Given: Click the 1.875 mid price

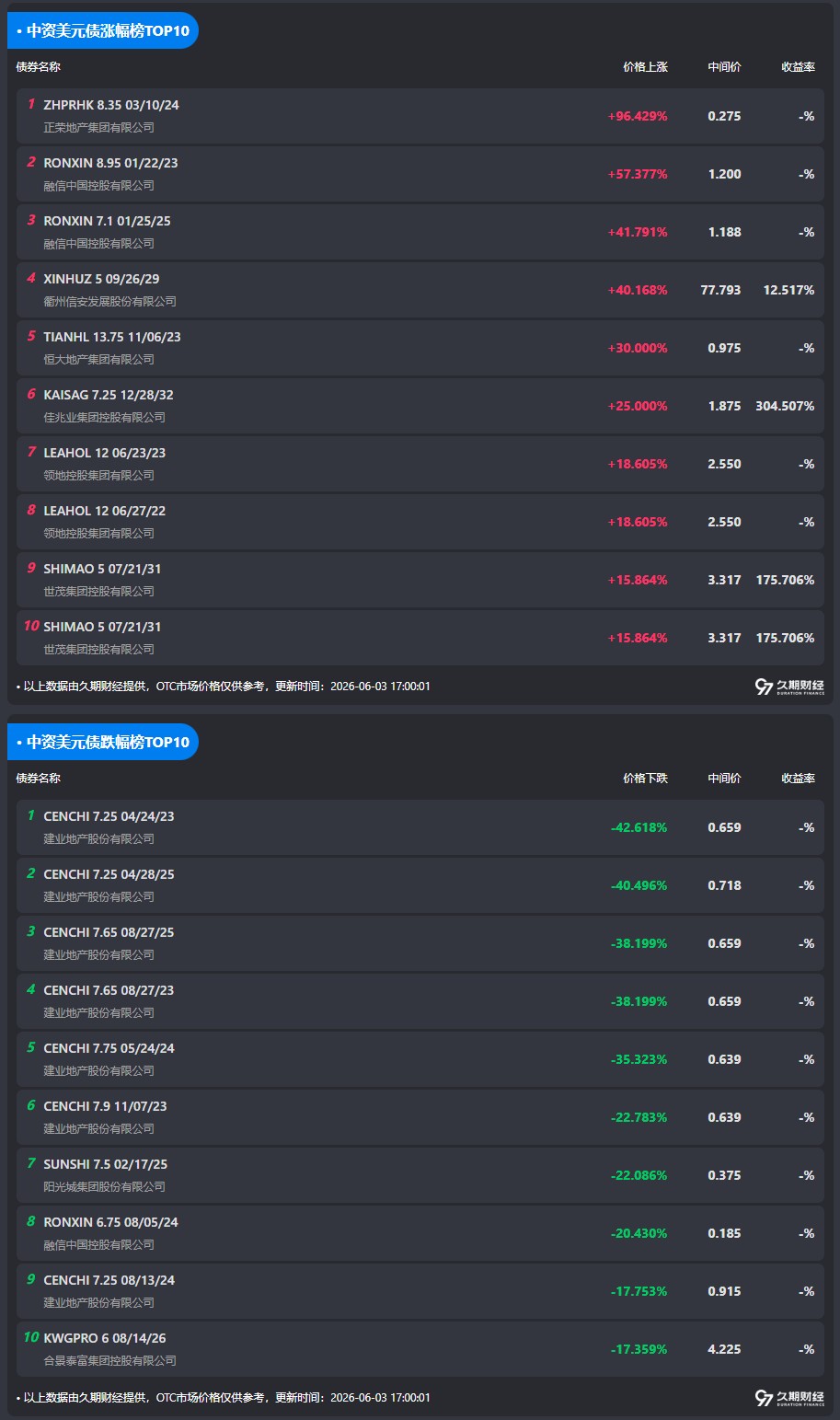Looking at the screenshot, I should point(724,406).
